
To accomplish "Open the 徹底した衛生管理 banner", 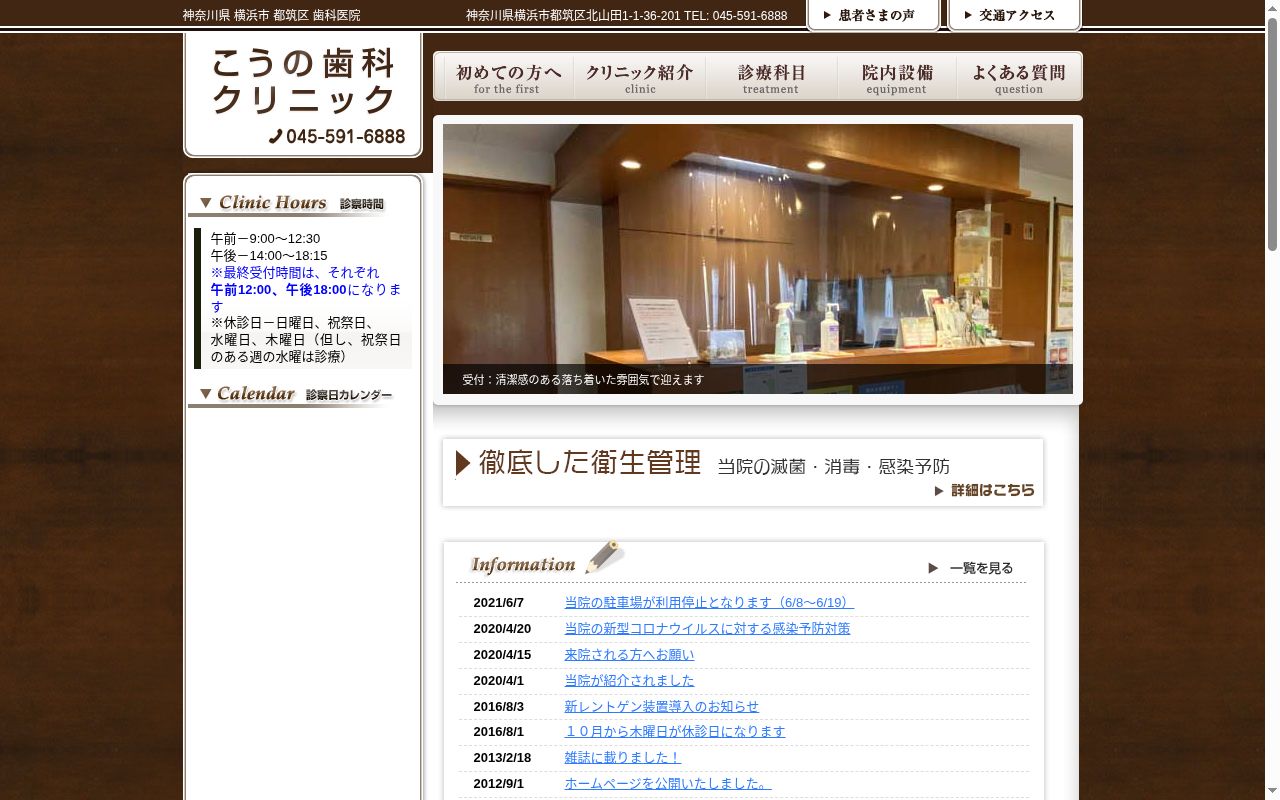I will coord(742,472).
